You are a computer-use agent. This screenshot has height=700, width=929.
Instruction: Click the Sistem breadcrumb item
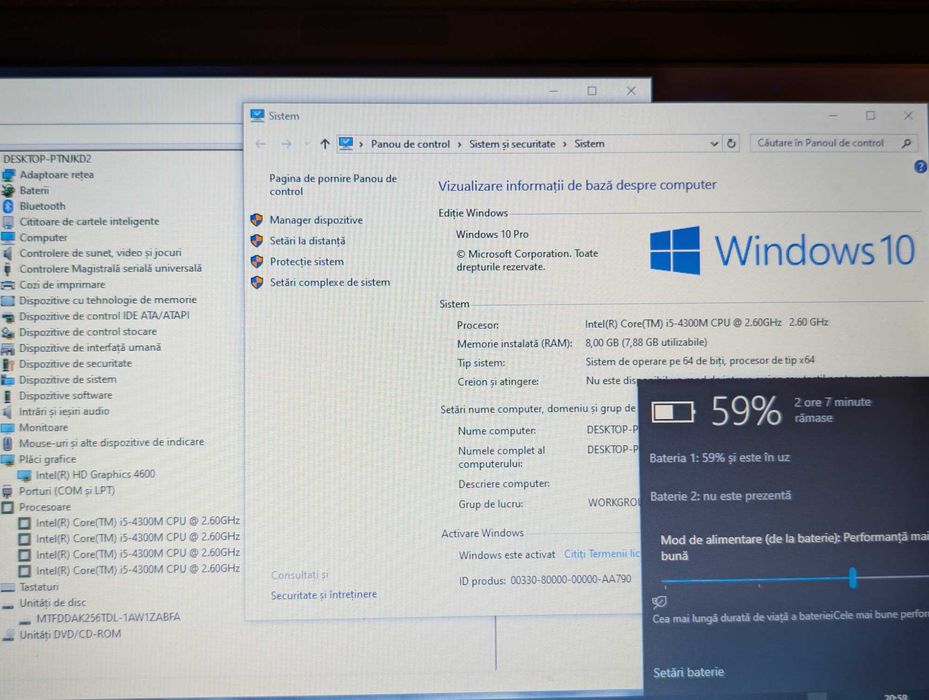(x=590, y=143)
